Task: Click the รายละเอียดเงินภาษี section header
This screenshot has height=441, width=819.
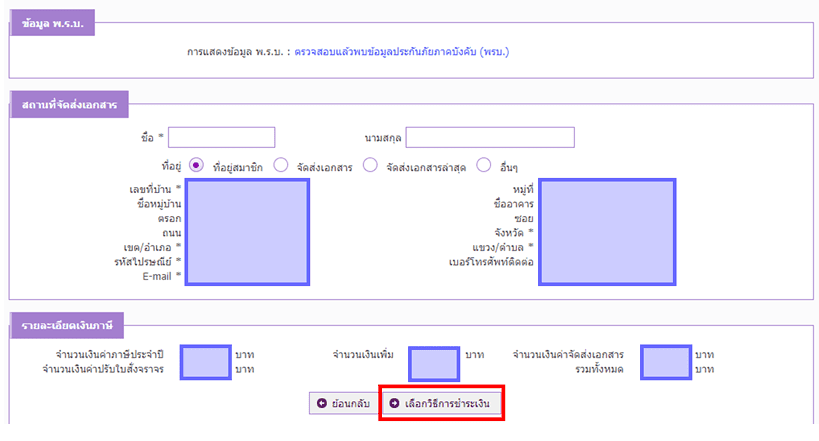Action: click(x=66, y=327)
